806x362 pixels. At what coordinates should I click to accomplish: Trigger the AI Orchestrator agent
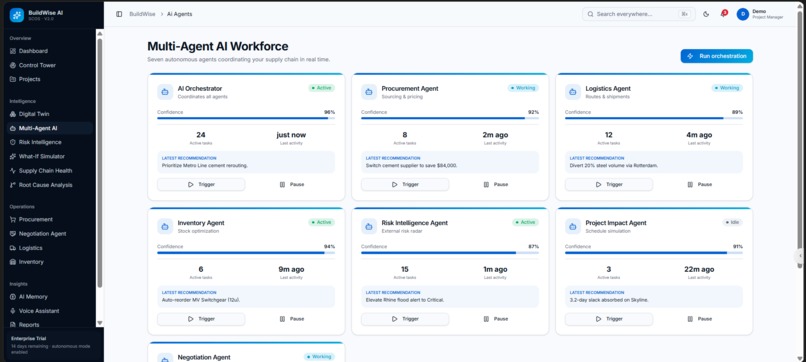click(x=201, y=185)
